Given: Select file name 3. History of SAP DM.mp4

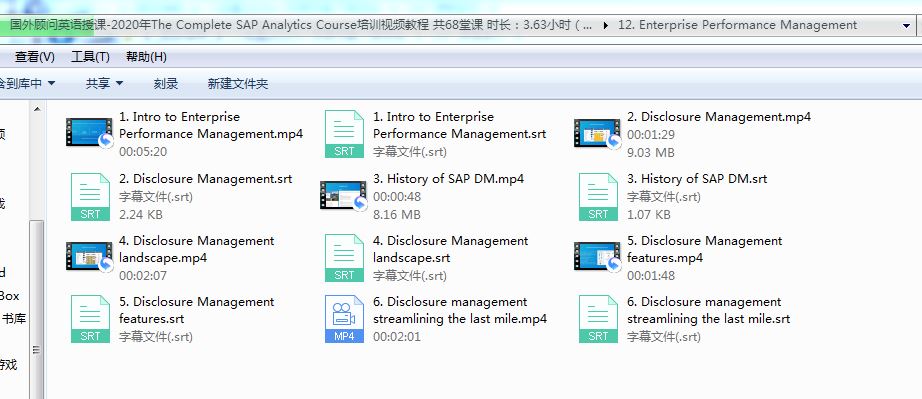Looking at the screenshot, I should 448,179.
